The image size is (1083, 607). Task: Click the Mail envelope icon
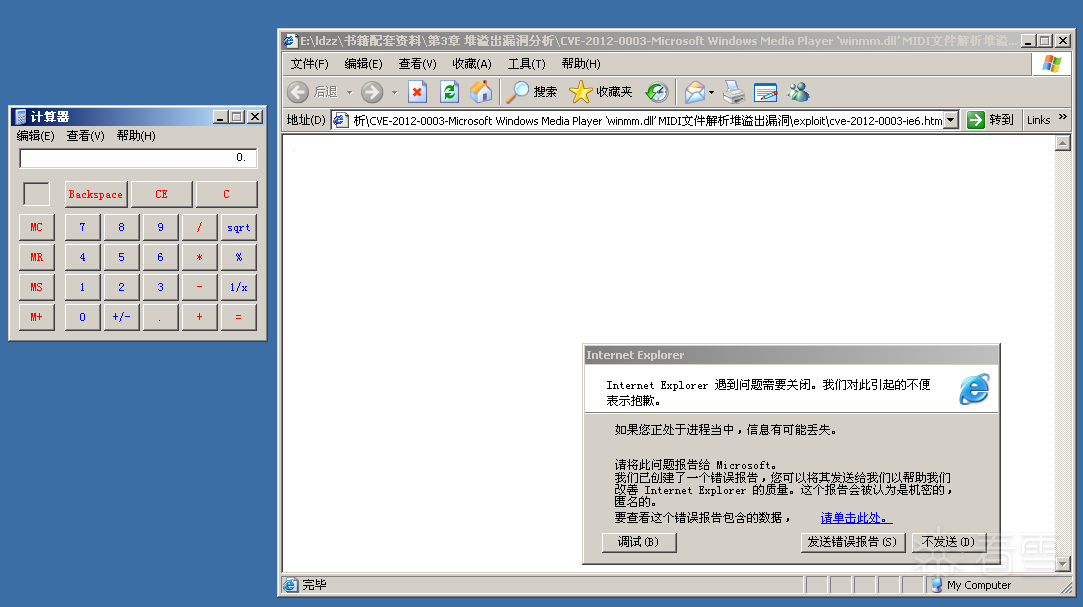pos(695,92)
